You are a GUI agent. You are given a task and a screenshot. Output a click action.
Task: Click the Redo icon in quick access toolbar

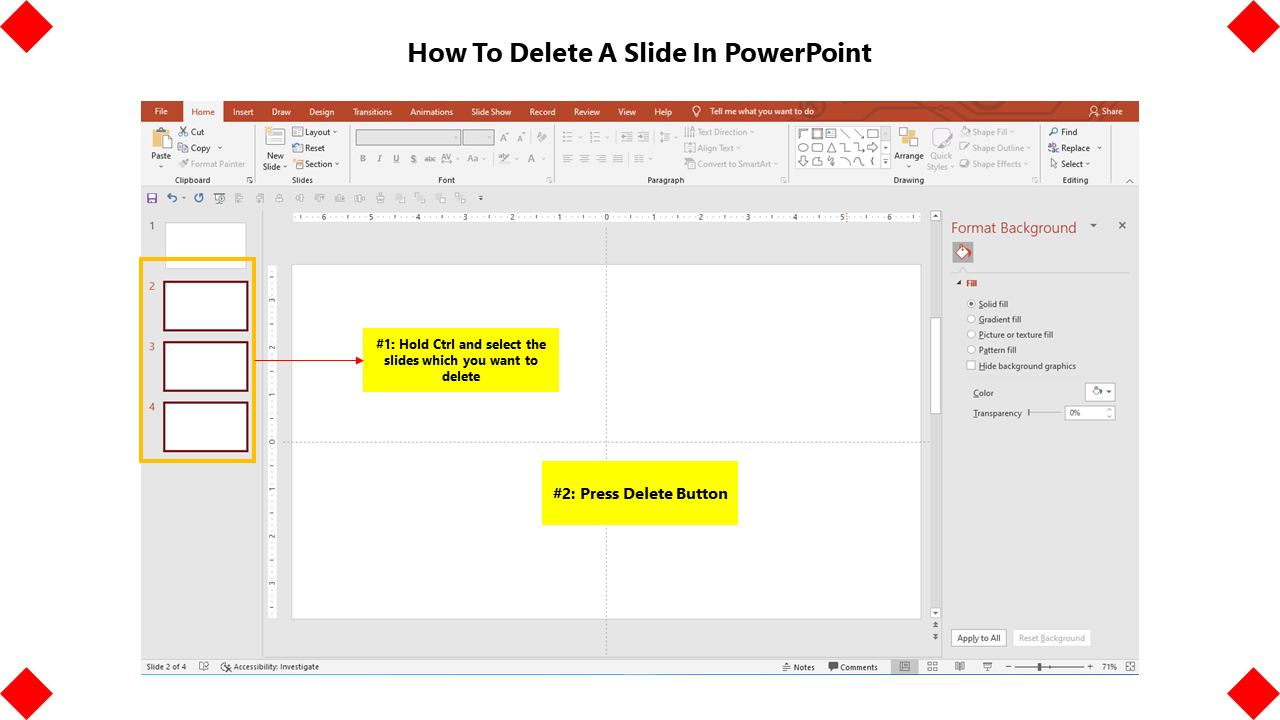[198, 198]
